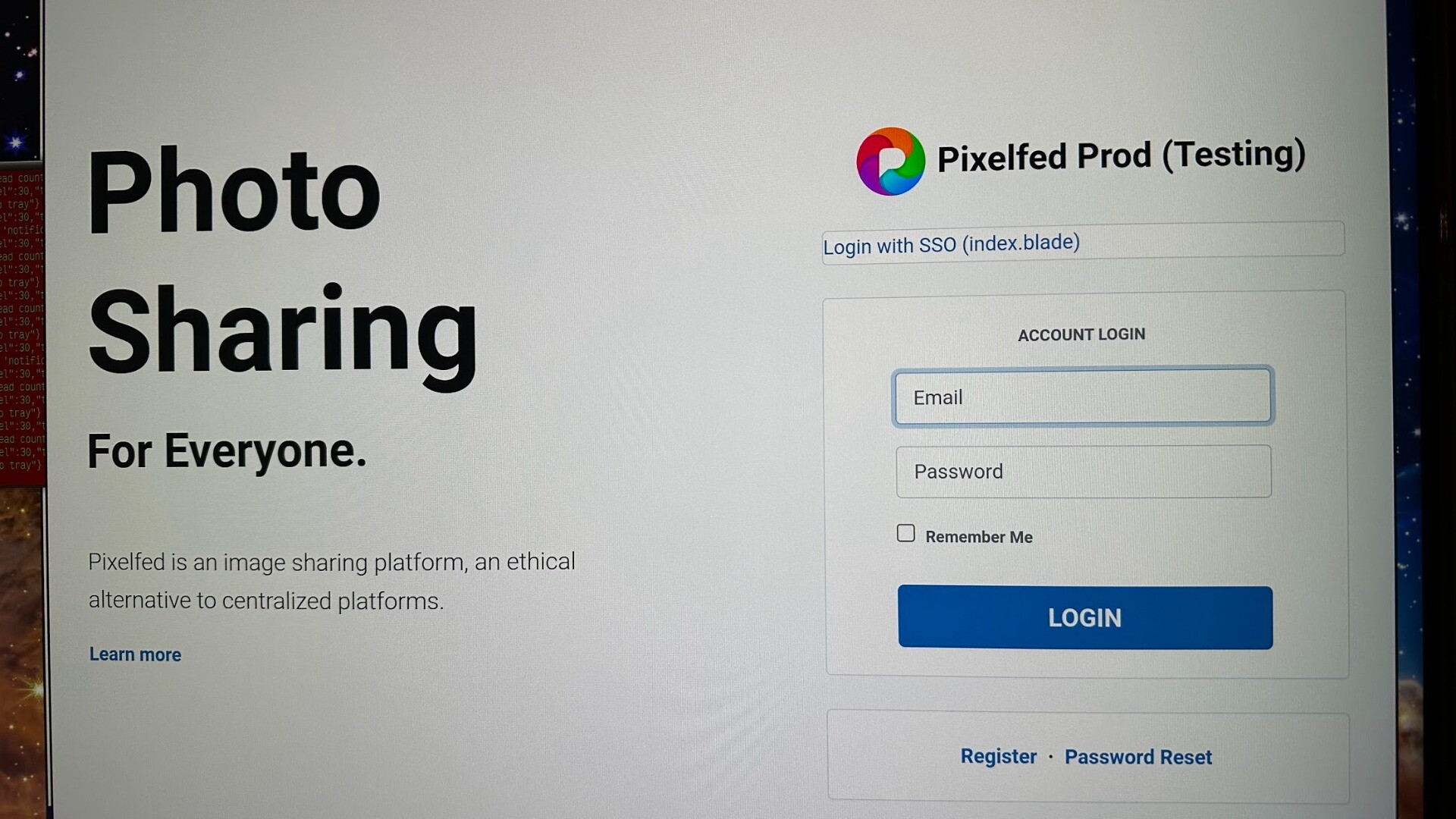1456x819 pixels.
Task: Click the "For Everyone." subheading
Action: 227,451
